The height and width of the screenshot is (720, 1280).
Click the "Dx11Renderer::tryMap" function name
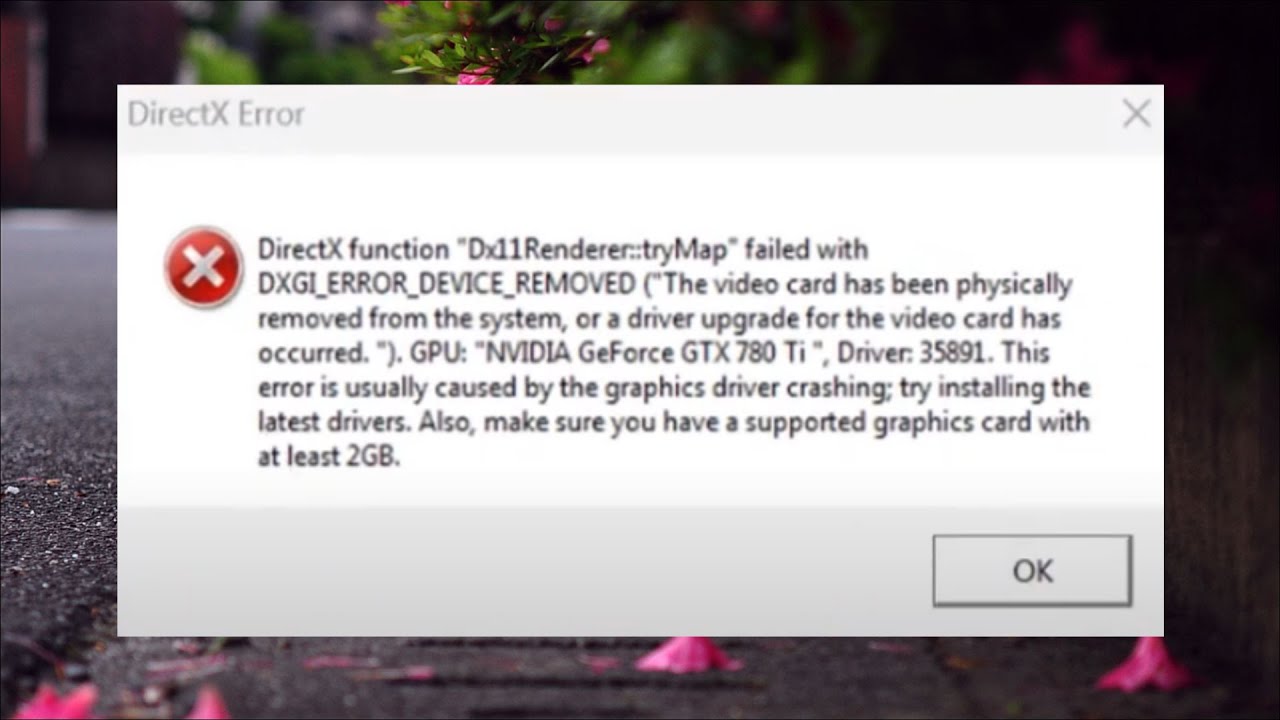[x=595, y=249]
